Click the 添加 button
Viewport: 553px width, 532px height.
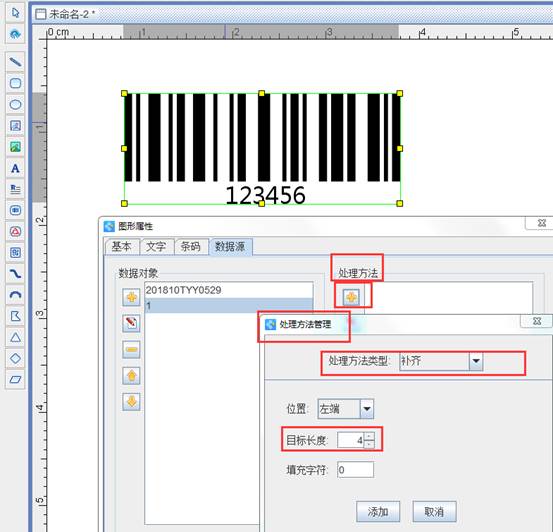(378, 511)
